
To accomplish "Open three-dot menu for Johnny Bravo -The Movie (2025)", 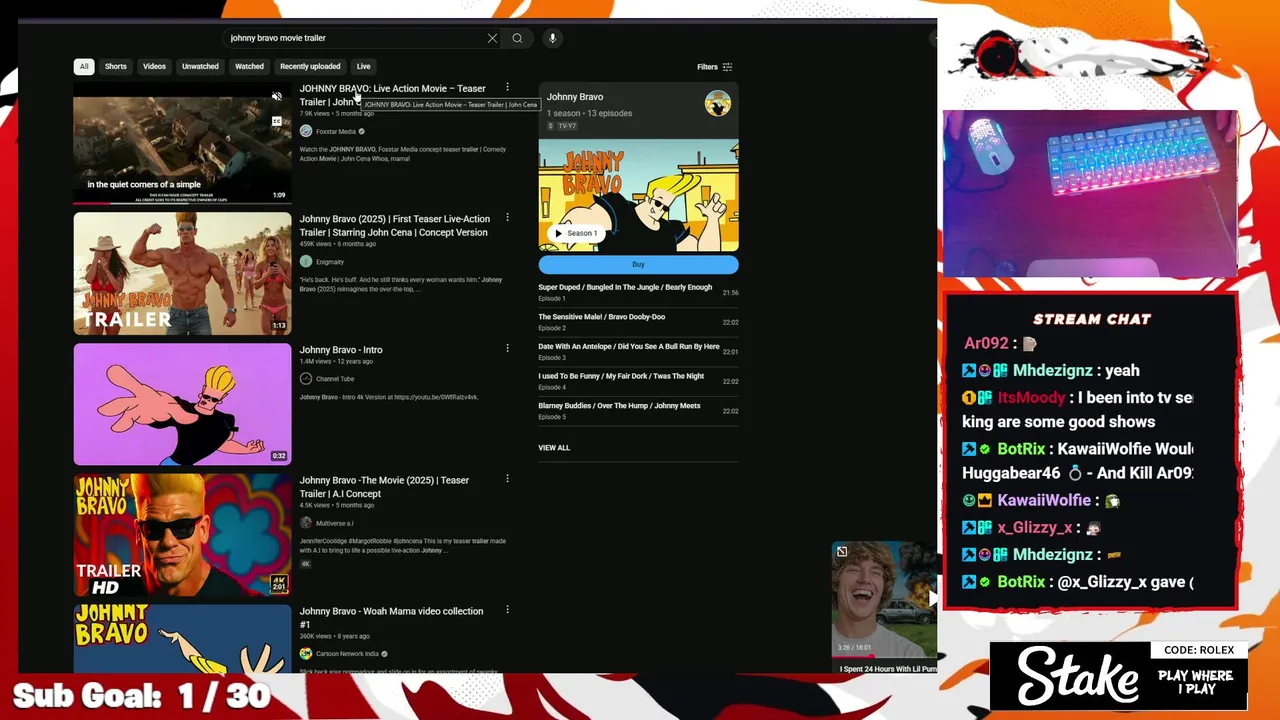I will click(x=507, y=479).
